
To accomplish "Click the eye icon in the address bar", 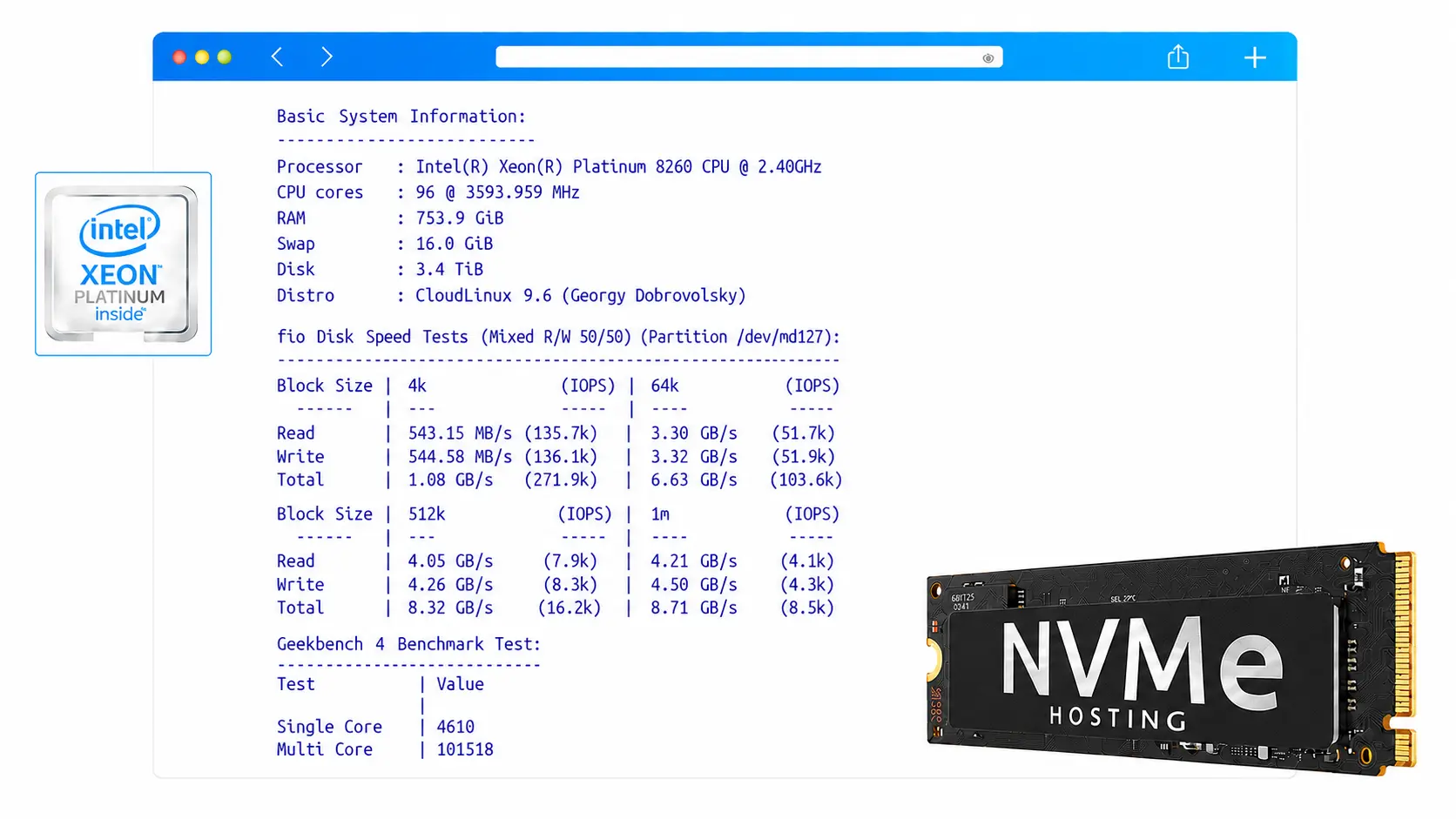I will pos(988,58).
